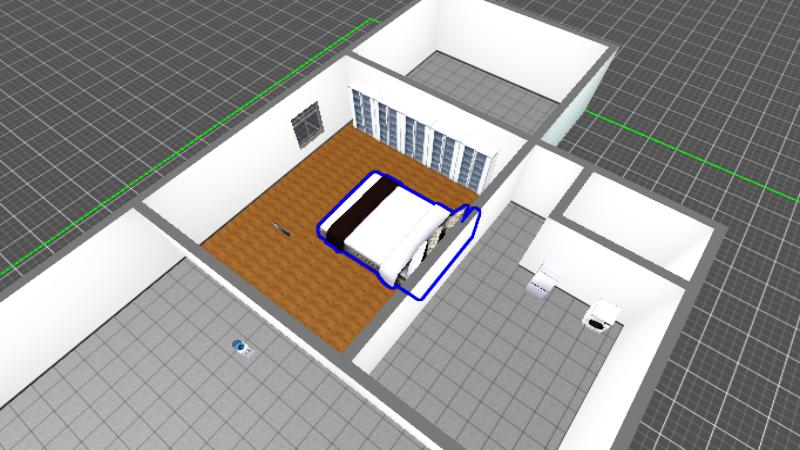Select the washing machine near the toilet

601,315
